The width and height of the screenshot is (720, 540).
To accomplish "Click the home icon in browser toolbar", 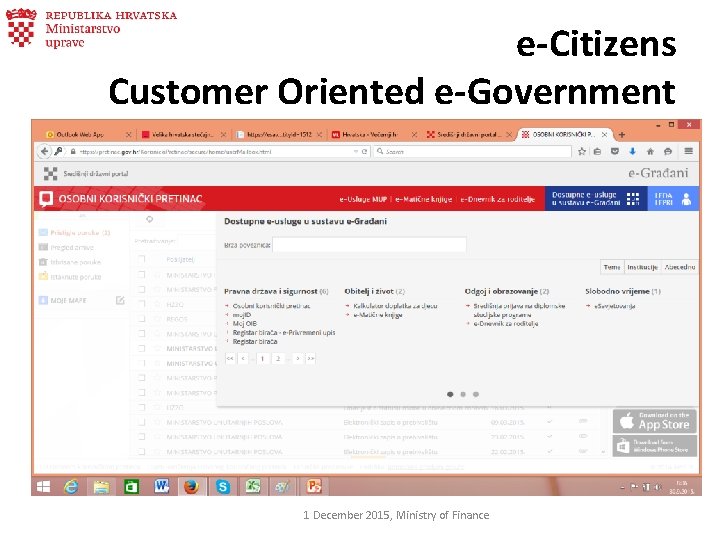I will 650,151.
